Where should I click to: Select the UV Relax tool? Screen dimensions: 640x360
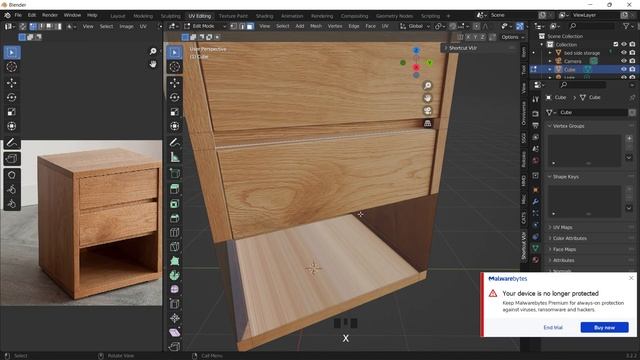coord(11,189)
